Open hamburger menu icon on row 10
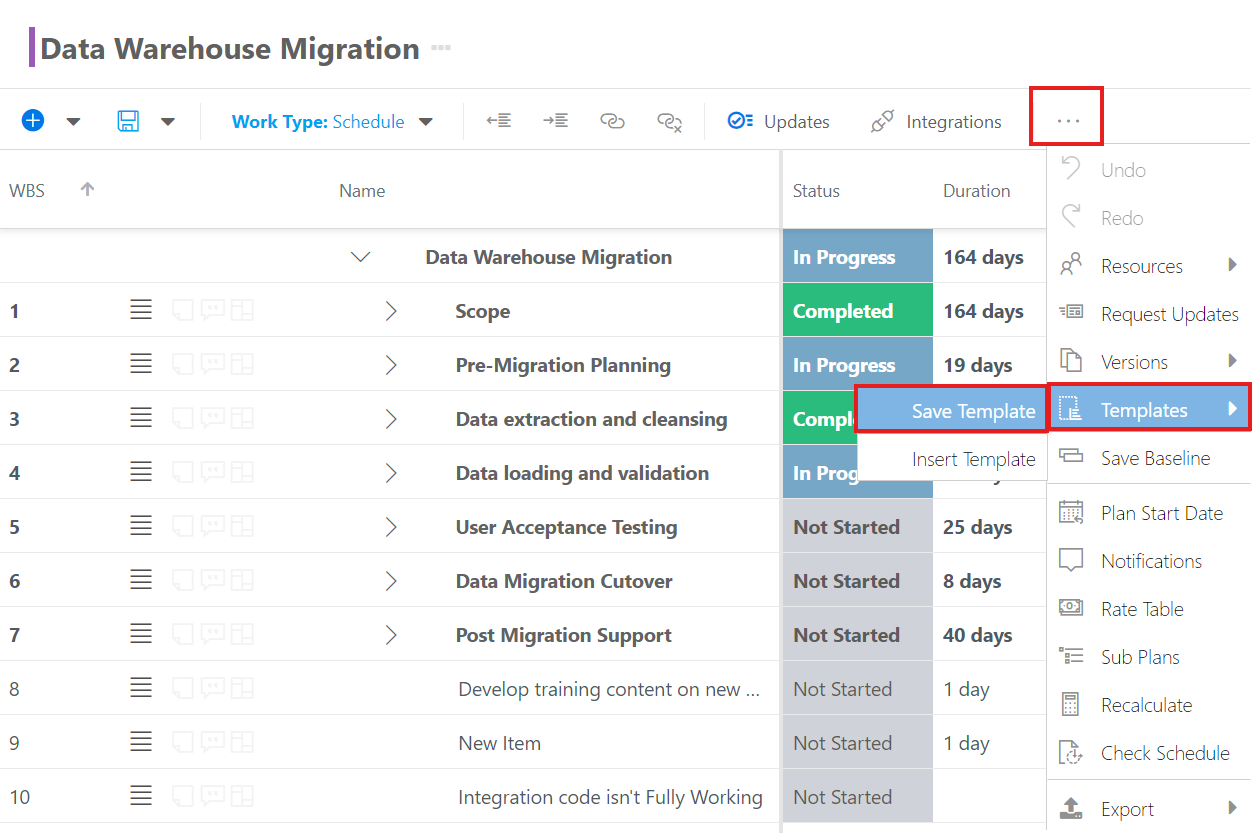The height and width of the screenshot is (833, 1253). click(x=141, y=797)
